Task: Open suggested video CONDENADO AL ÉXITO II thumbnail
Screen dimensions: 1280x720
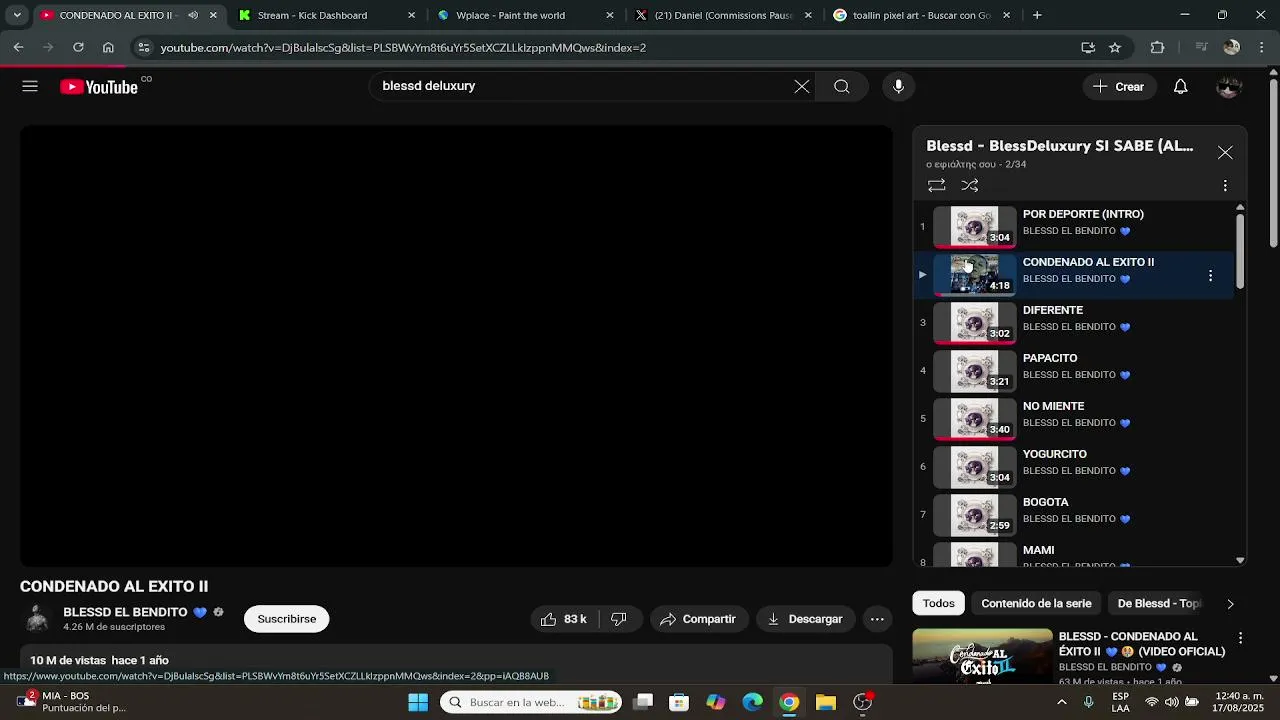Action: pyautogui.click(x=983, y=656)
